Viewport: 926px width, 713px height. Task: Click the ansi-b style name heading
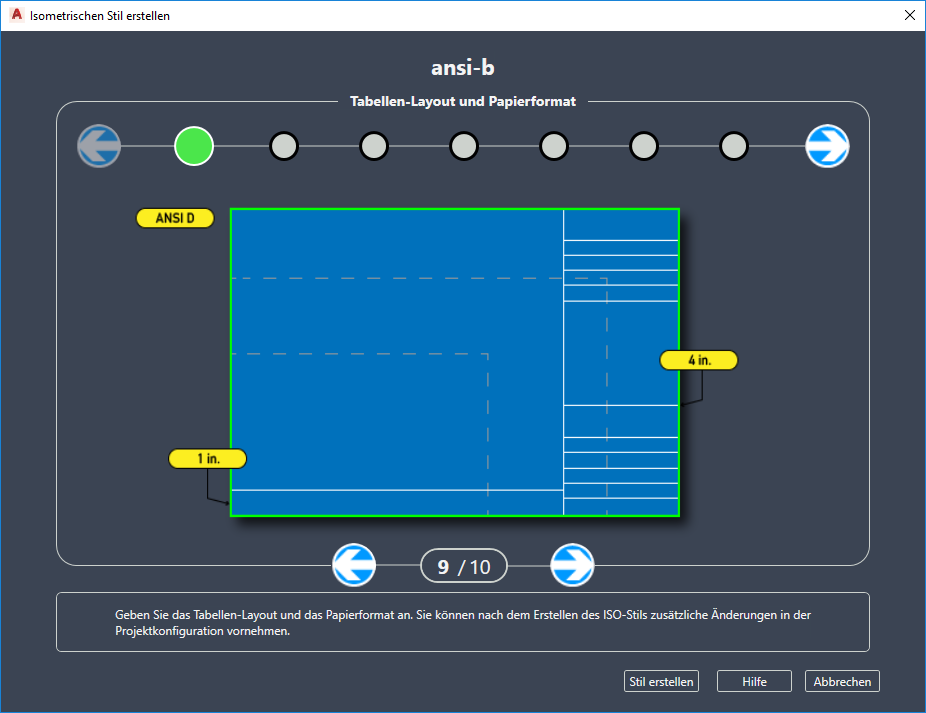(462, 67)
